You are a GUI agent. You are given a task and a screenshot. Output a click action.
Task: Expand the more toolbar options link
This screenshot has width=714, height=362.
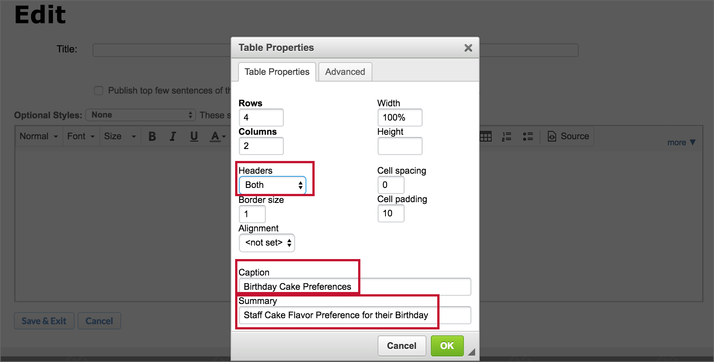pyautogui.click(x=681, y=143)
